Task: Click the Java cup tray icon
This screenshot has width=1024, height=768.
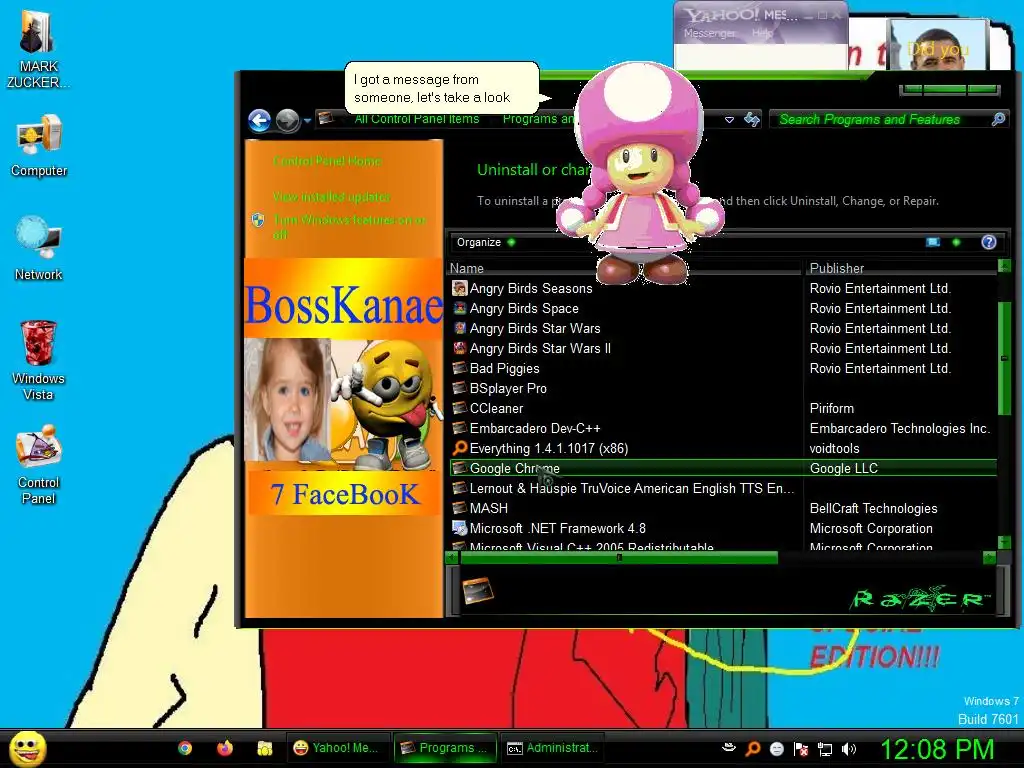Action: 729,748
